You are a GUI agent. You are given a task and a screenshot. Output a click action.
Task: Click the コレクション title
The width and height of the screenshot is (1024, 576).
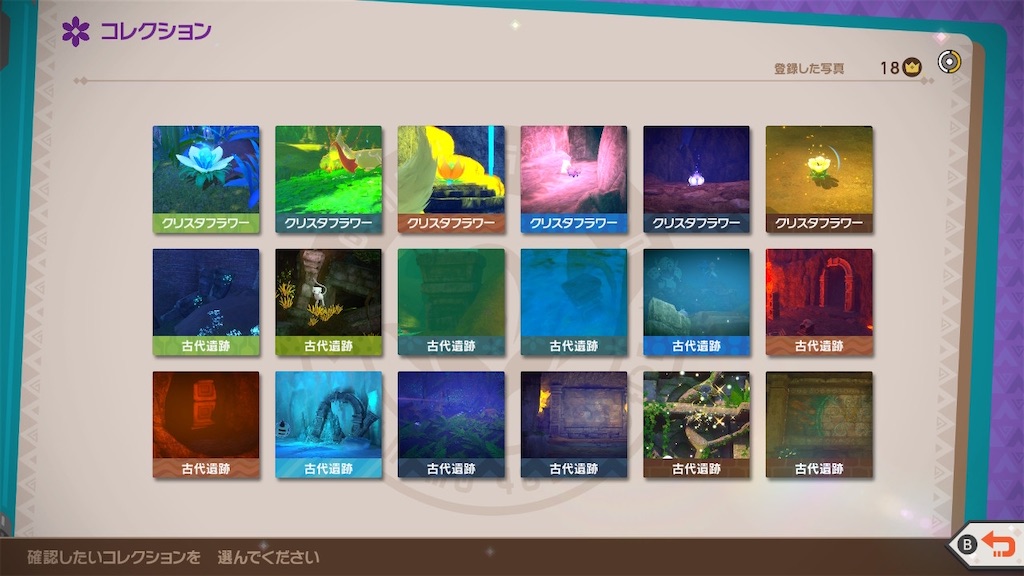coord(155,31)
